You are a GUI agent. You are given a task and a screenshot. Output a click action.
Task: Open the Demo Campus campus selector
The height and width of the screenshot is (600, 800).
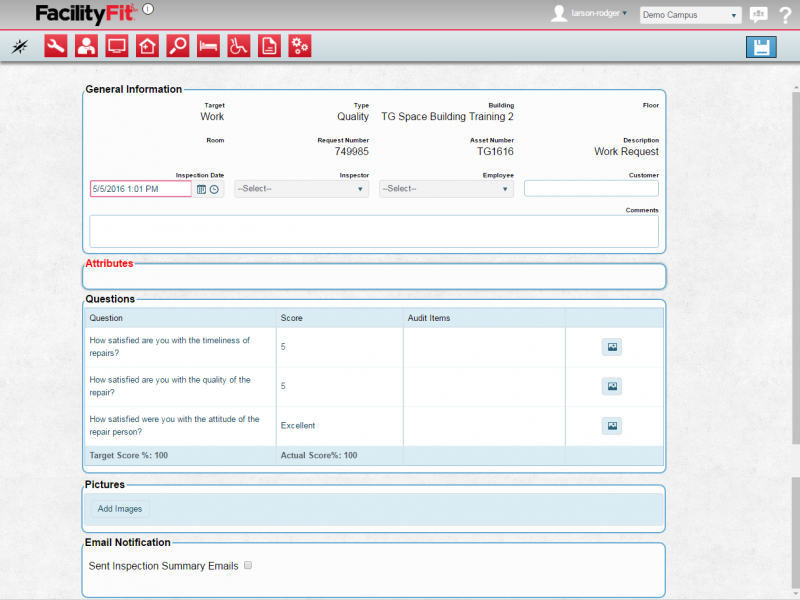click(689, 14)
